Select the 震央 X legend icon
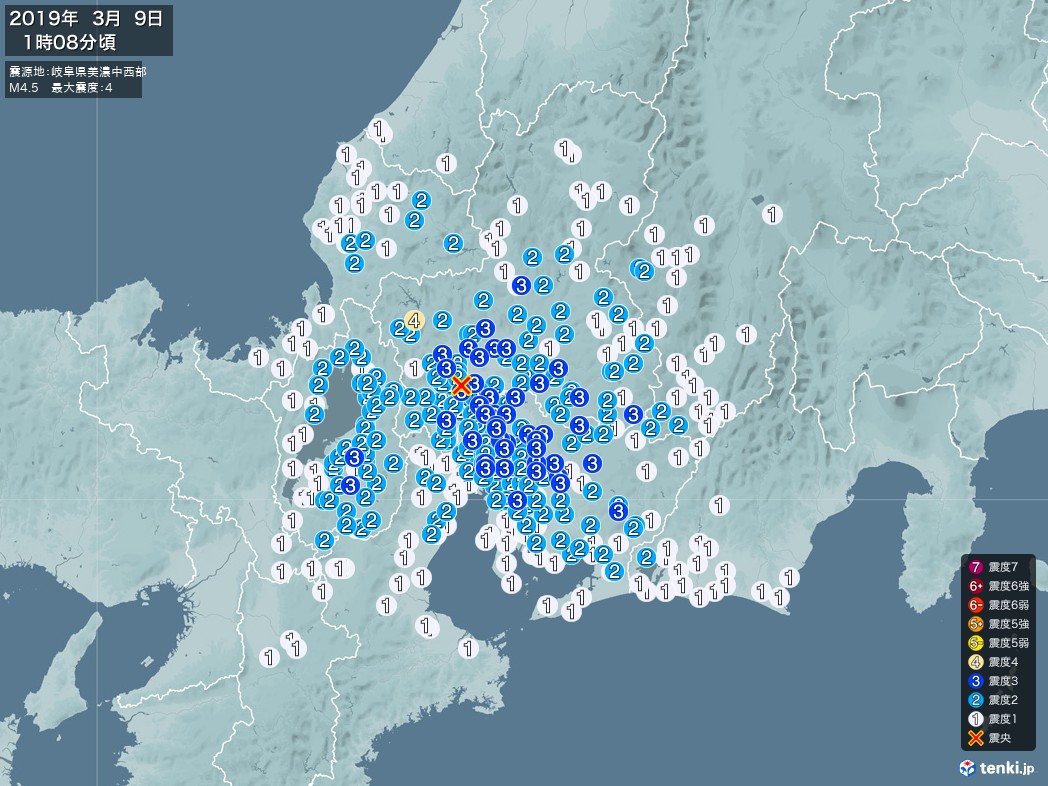This screenshot has height=786, width=1048. (x=976, y=739)
